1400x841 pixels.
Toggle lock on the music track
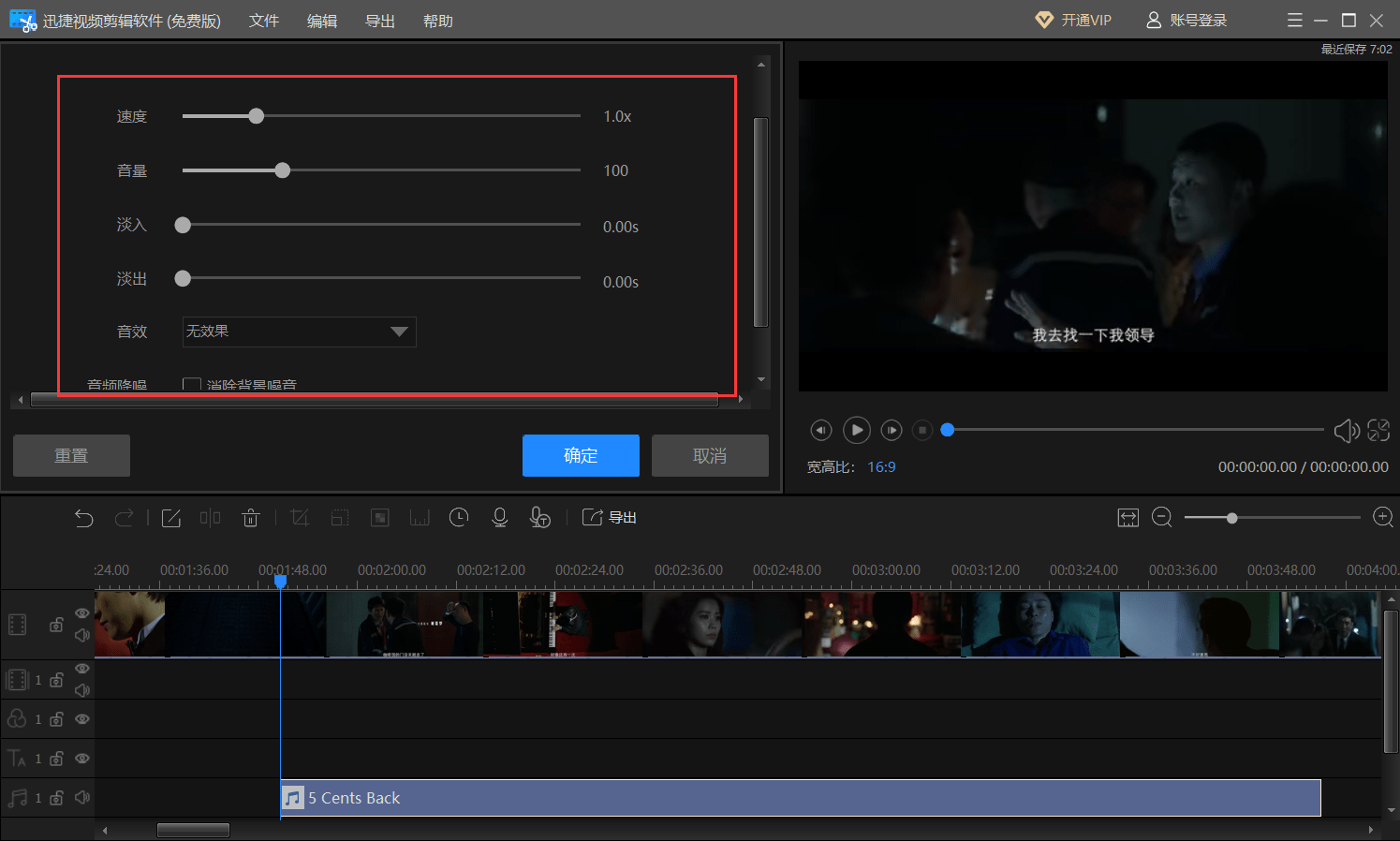click(x=57, y=798)
